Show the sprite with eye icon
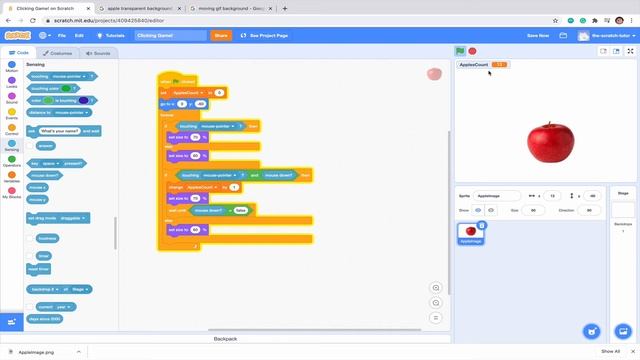This screenshot has height=360, width=640. coord(478,210)
